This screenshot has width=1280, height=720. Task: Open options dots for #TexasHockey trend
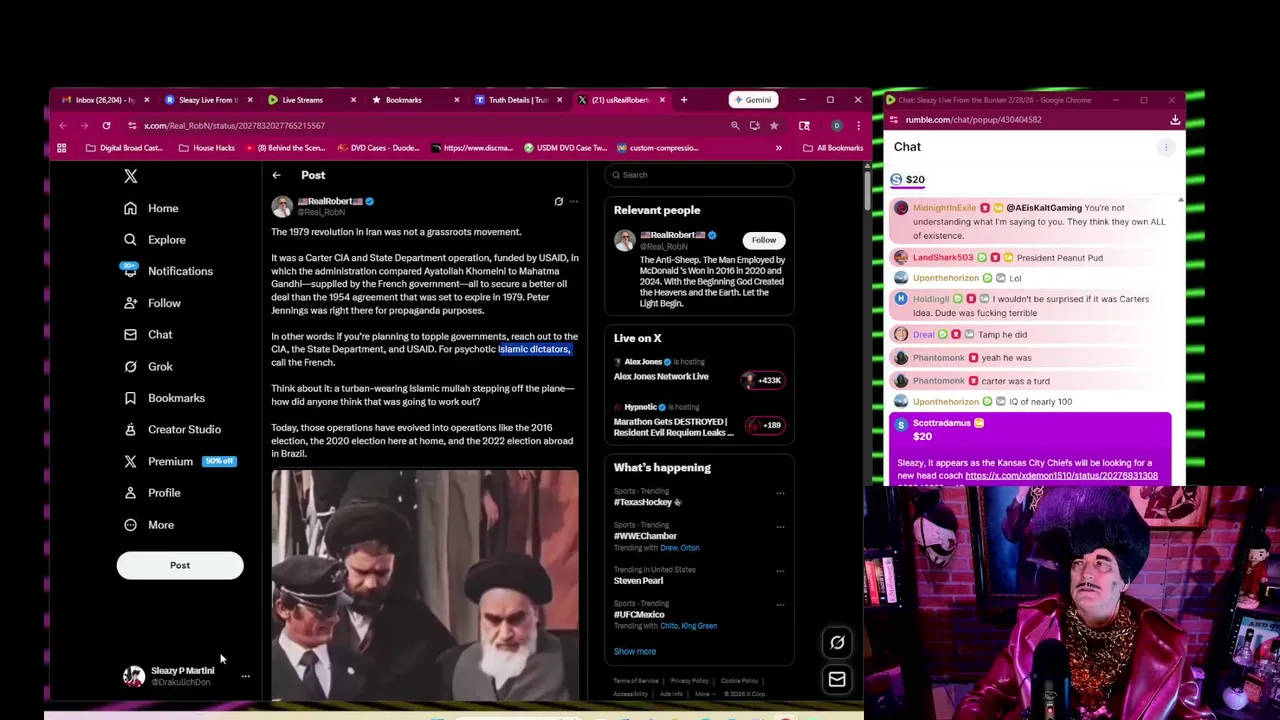point(780,493)
